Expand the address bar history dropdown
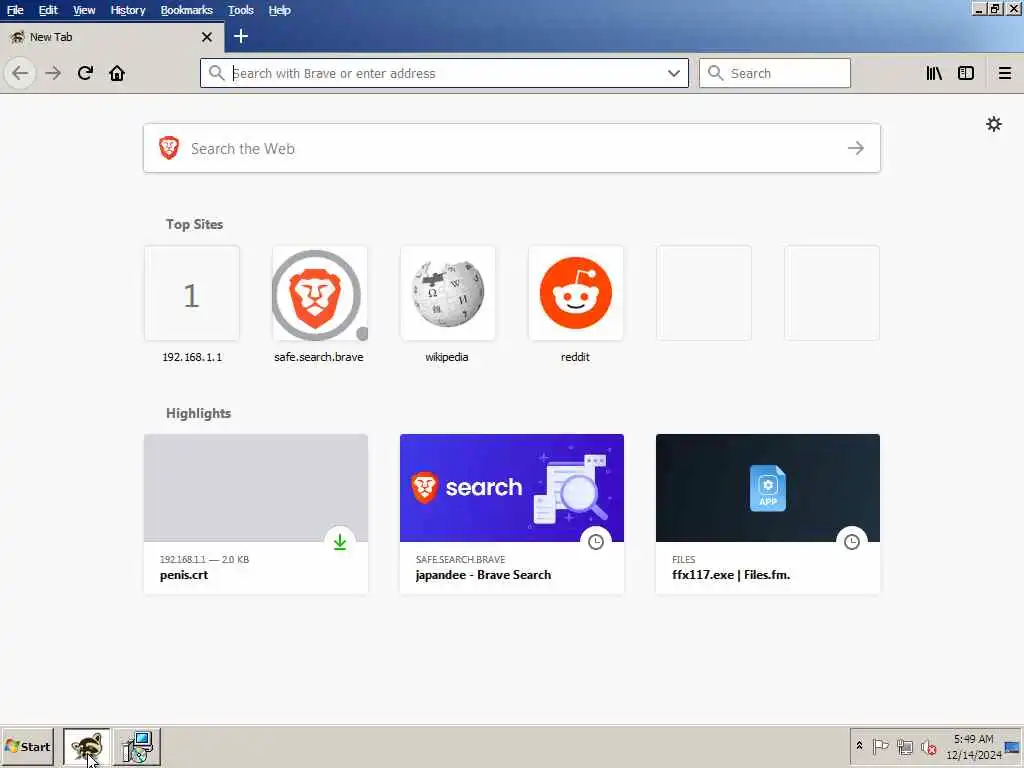Viewport: 1024px width, 768px height. tap(674, 73)
